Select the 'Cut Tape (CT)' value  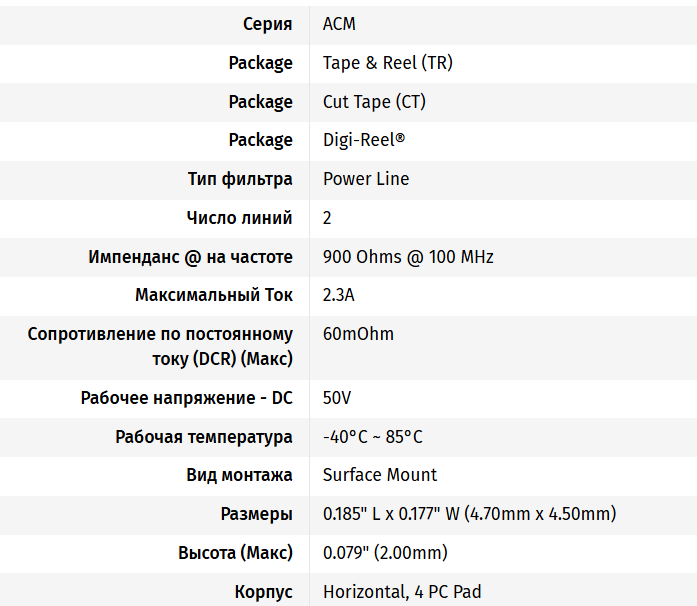pyautogui.click(x=374, y=102)
